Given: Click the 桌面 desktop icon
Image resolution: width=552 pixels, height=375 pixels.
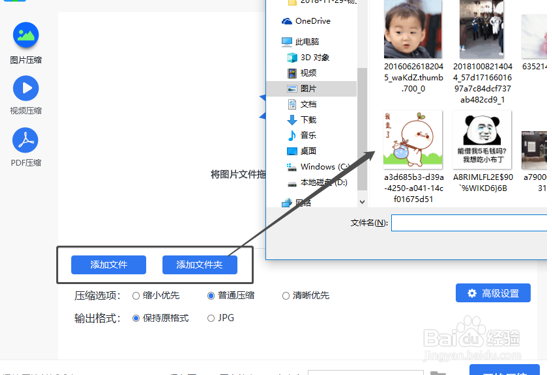Looking at the screenshot, I should point(292,151).
